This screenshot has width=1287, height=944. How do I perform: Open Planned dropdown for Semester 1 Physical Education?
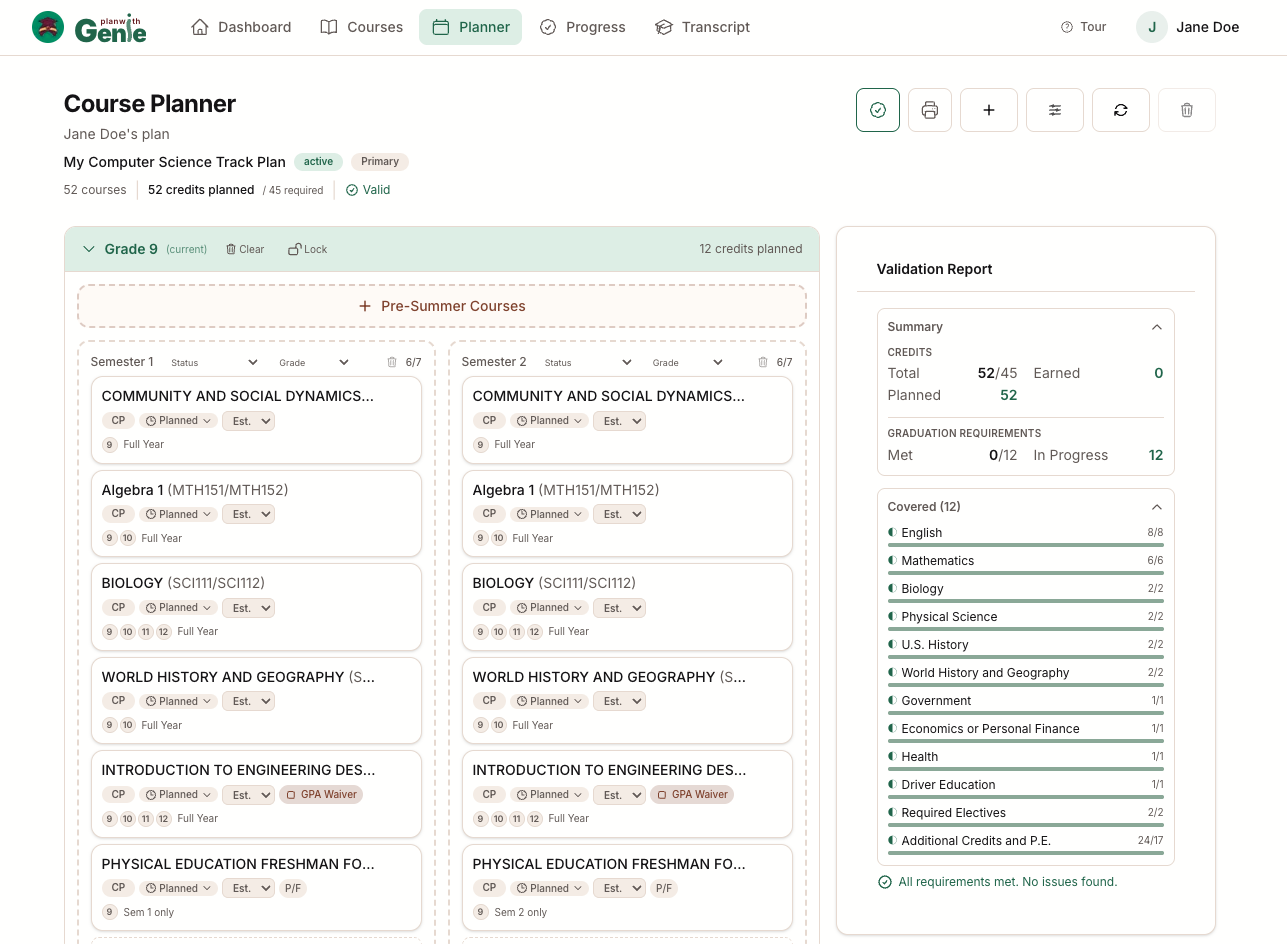(178, 888)
